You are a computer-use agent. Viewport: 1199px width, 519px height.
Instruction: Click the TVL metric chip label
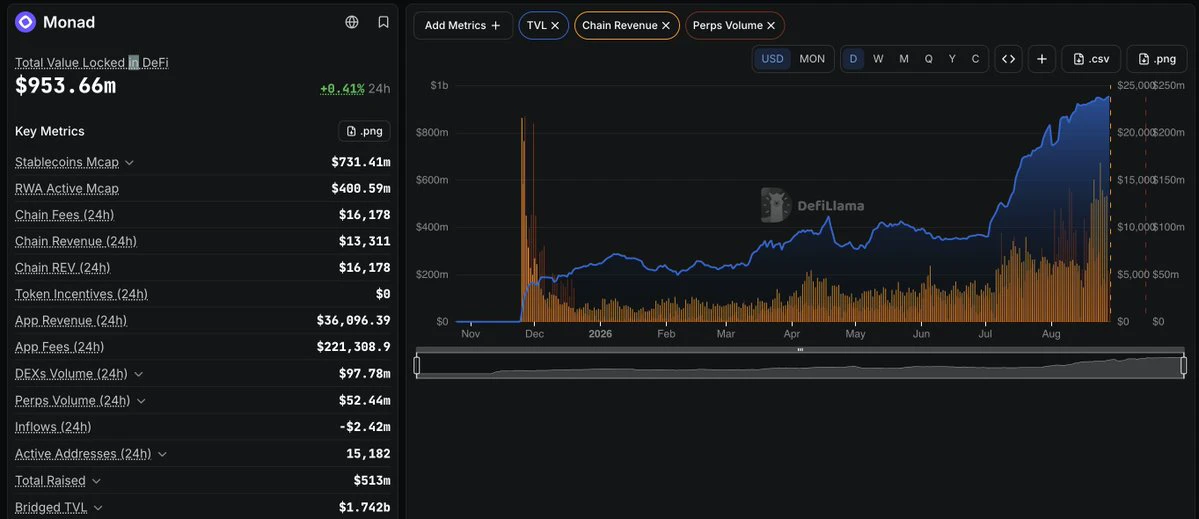(537, 25)
